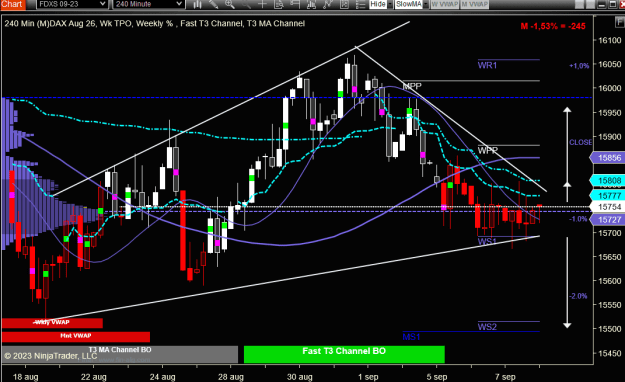625x382 pixels.
Task: Click the 15727 purple price marker
Action: (607, 219)
